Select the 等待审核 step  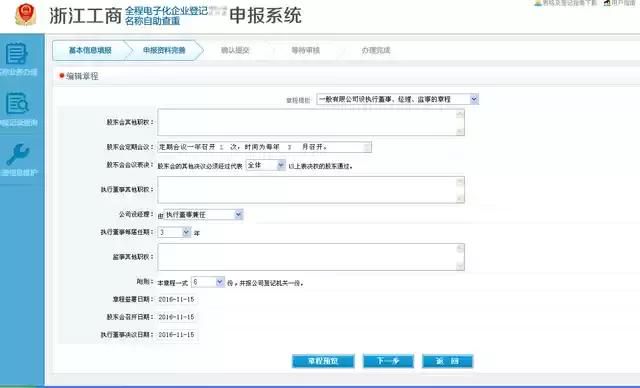(x=305, y=50)
